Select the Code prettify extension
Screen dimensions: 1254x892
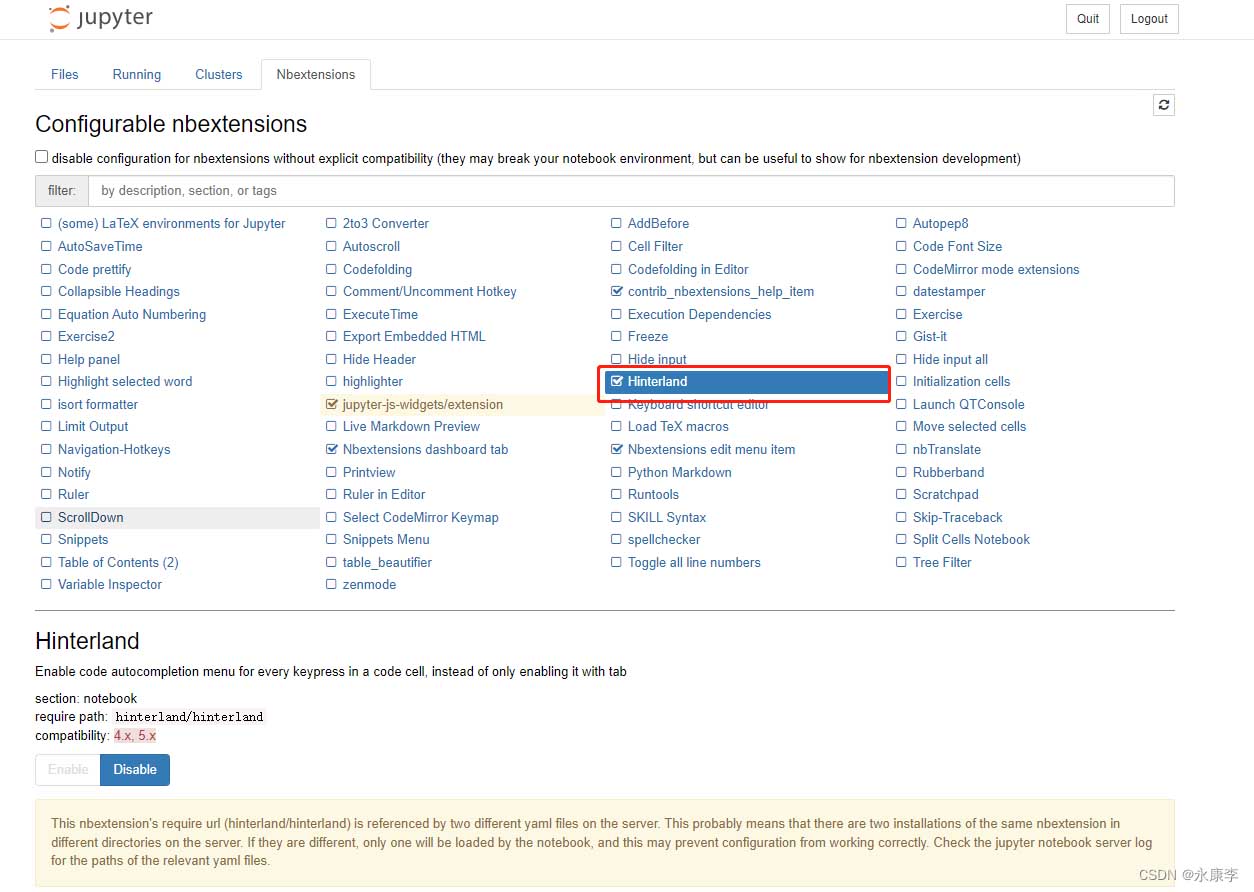coord(94,270)
